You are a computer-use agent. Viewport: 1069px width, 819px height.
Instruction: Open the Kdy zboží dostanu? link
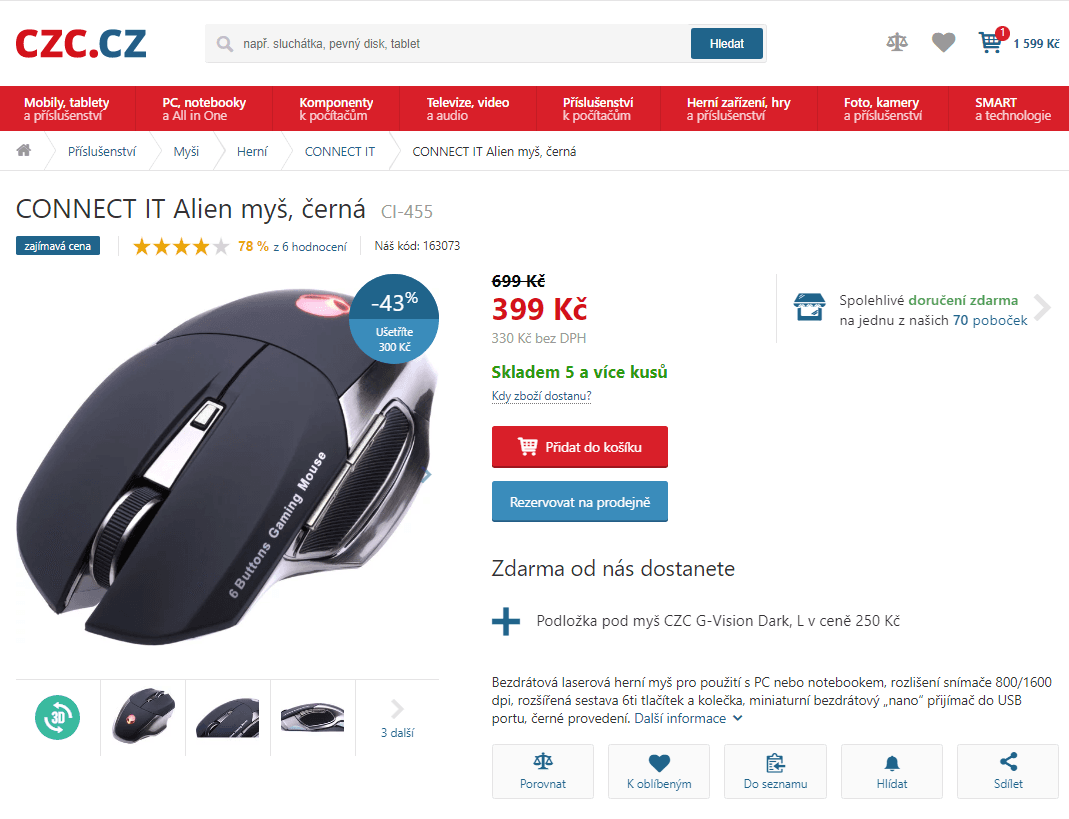click(x=541, y=396)
